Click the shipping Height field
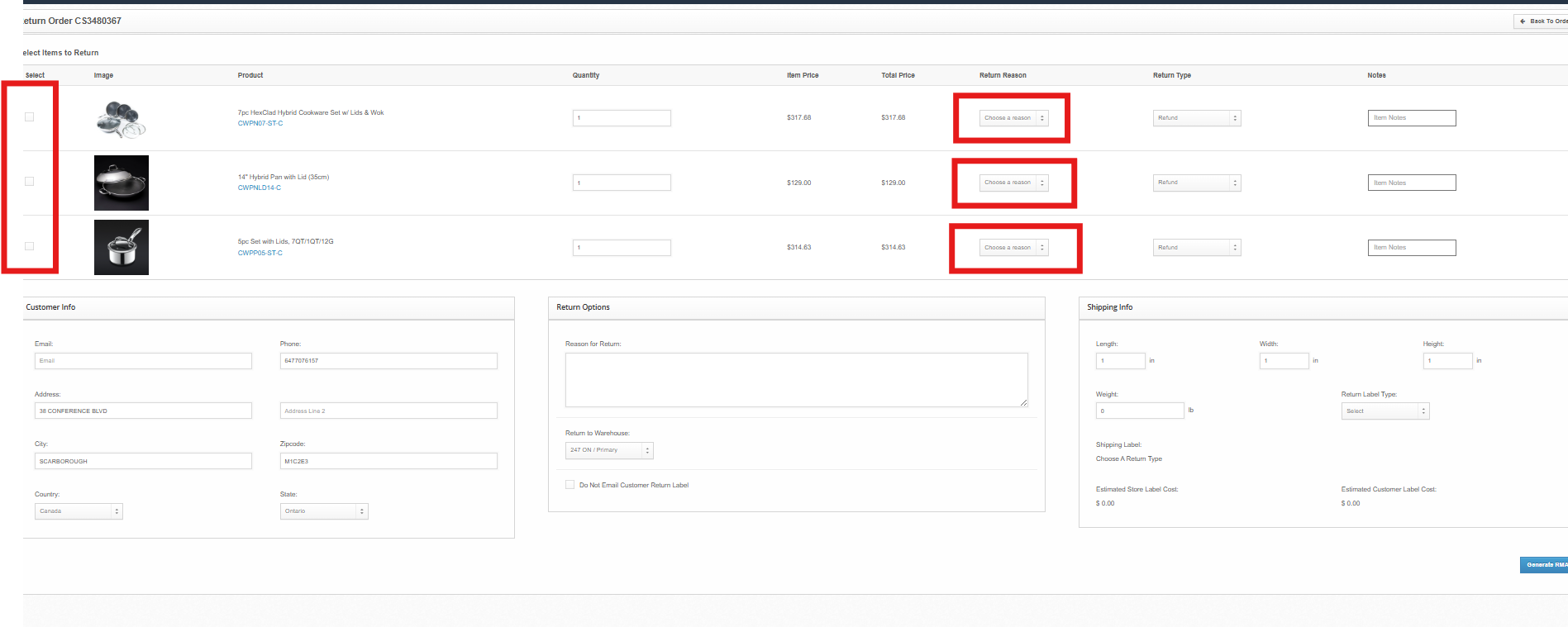 [x=1448, y=361]
